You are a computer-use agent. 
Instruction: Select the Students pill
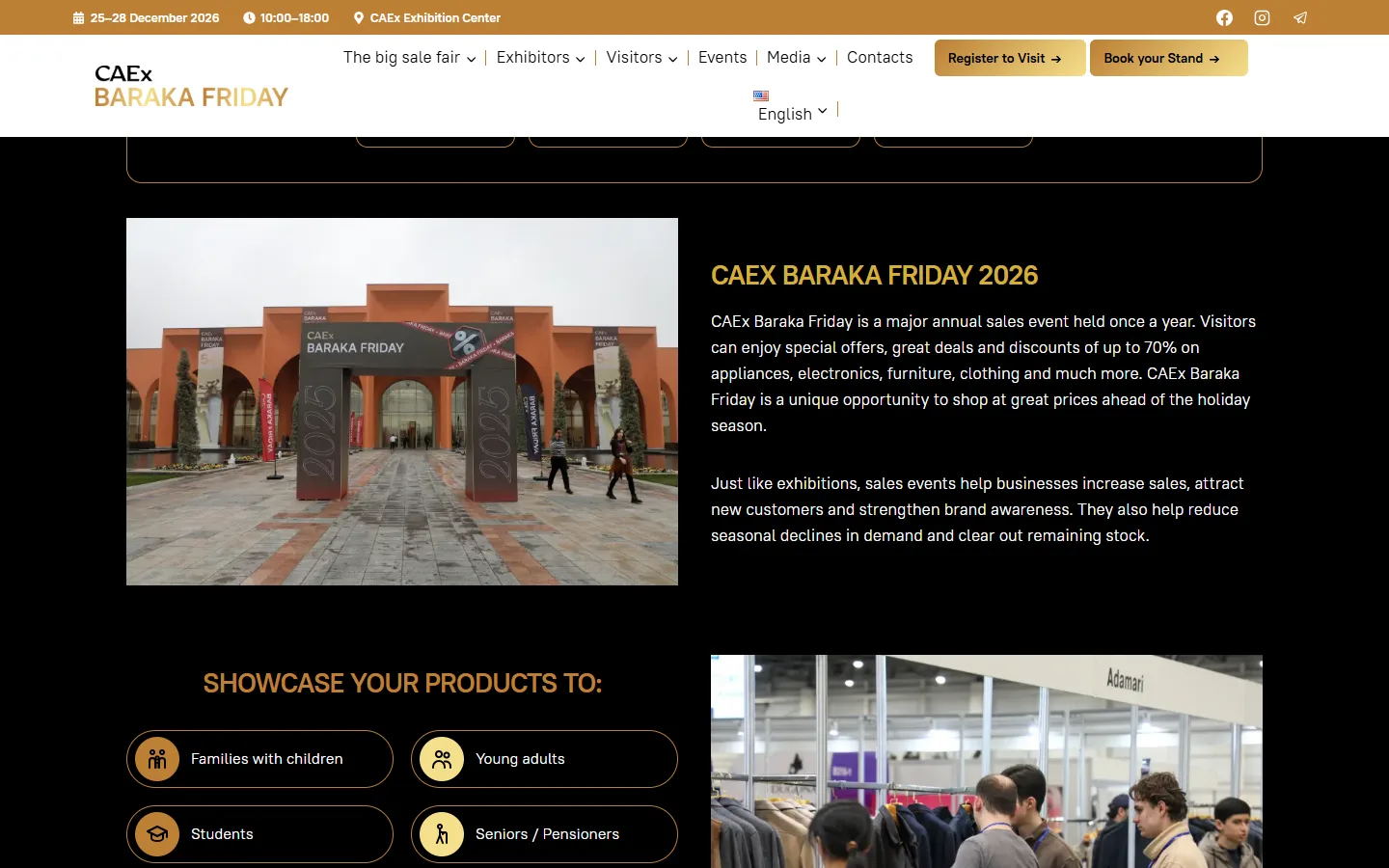pos(259,834)
